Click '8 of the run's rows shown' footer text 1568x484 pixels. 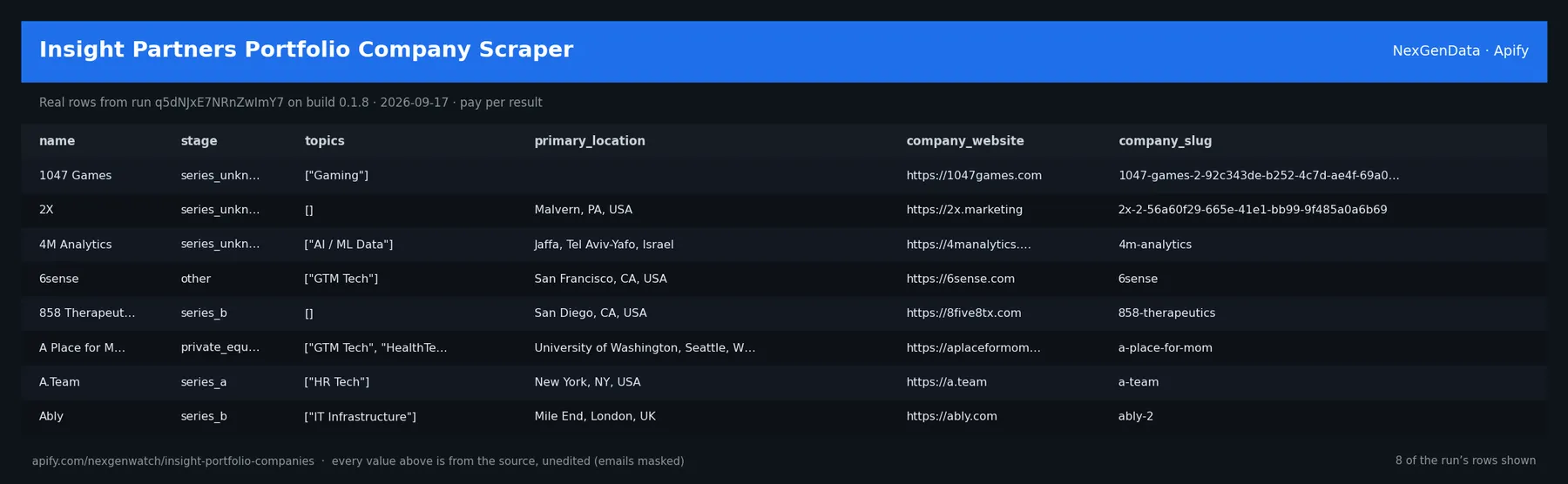click(1465, 460)
